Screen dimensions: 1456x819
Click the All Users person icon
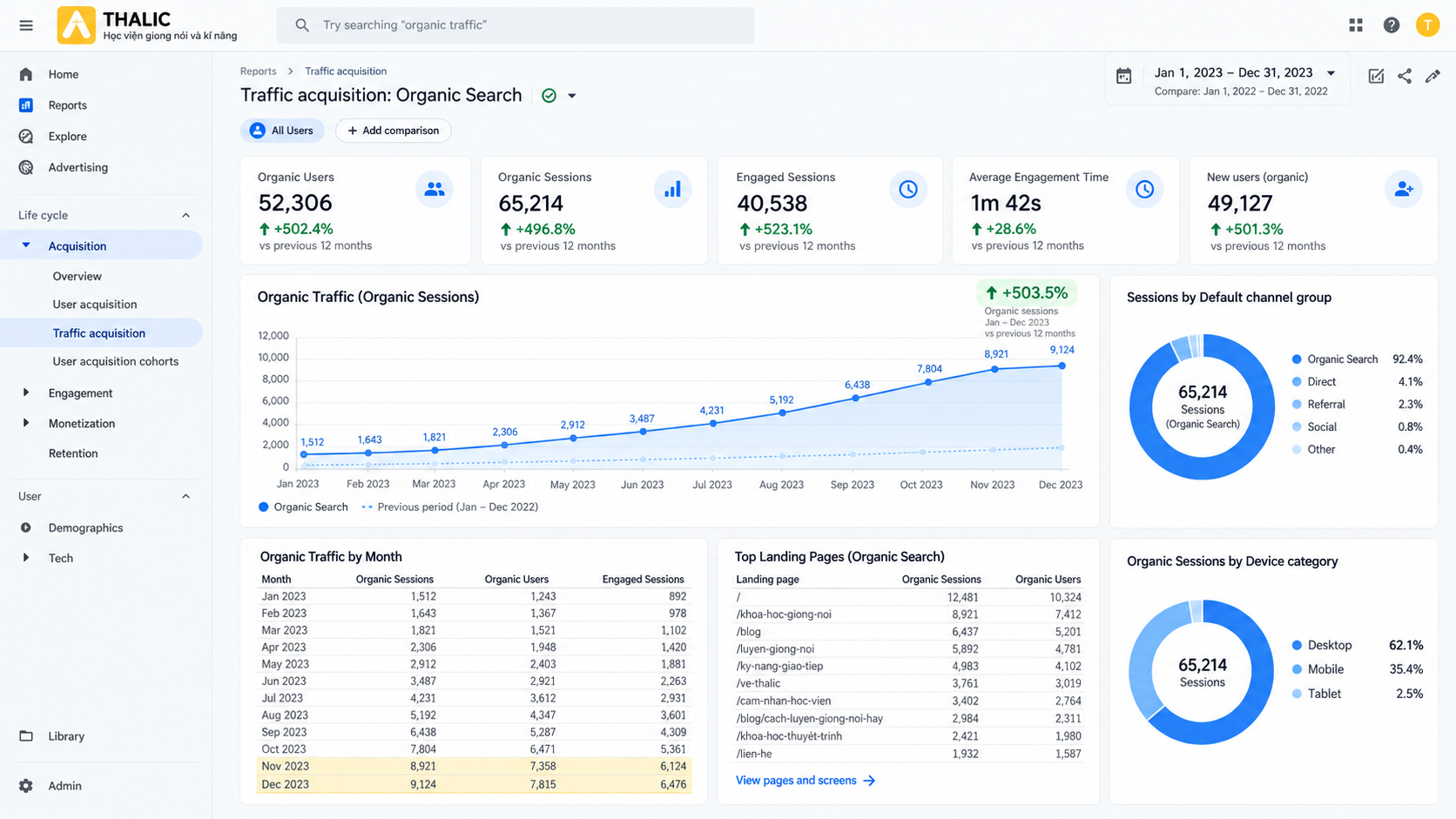click(257, 131)
